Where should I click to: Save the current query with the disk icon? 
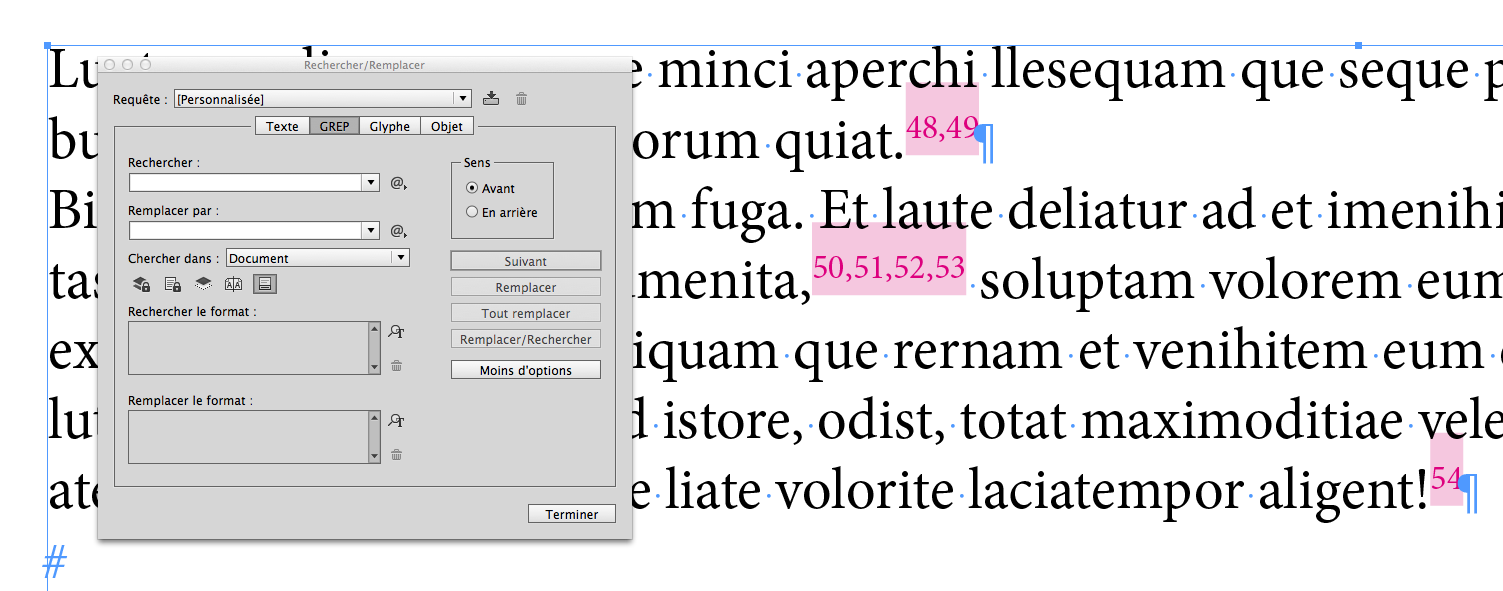click(x=490, y=98)
